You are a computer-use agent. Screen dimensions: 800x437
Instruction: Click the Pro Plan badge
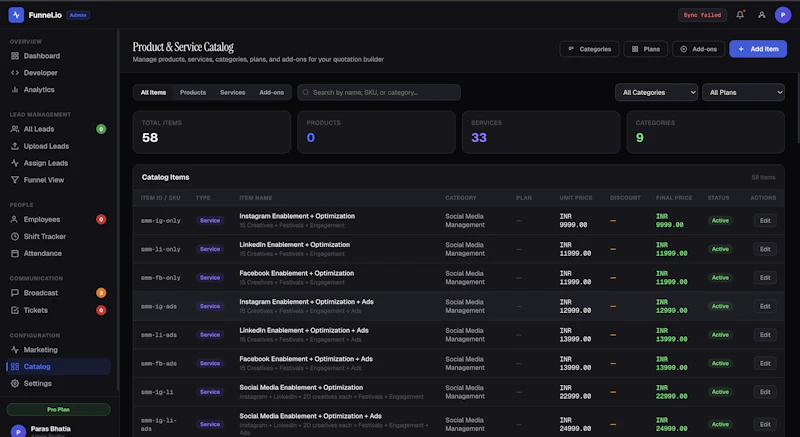pyautogui.click(x=58, y=409)
